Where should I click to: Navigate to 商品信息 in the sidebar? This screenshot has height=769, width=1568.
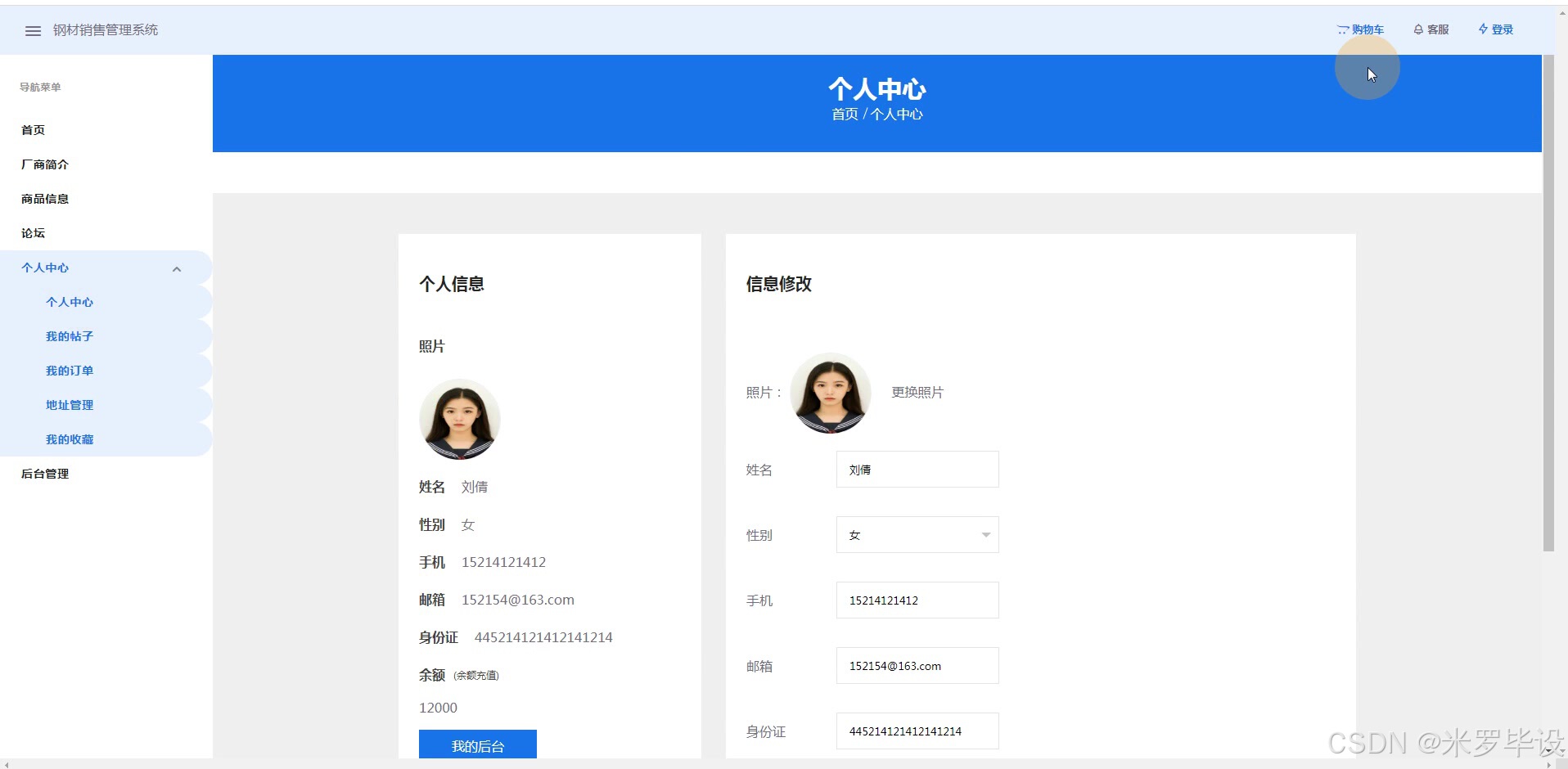point(45,199)
